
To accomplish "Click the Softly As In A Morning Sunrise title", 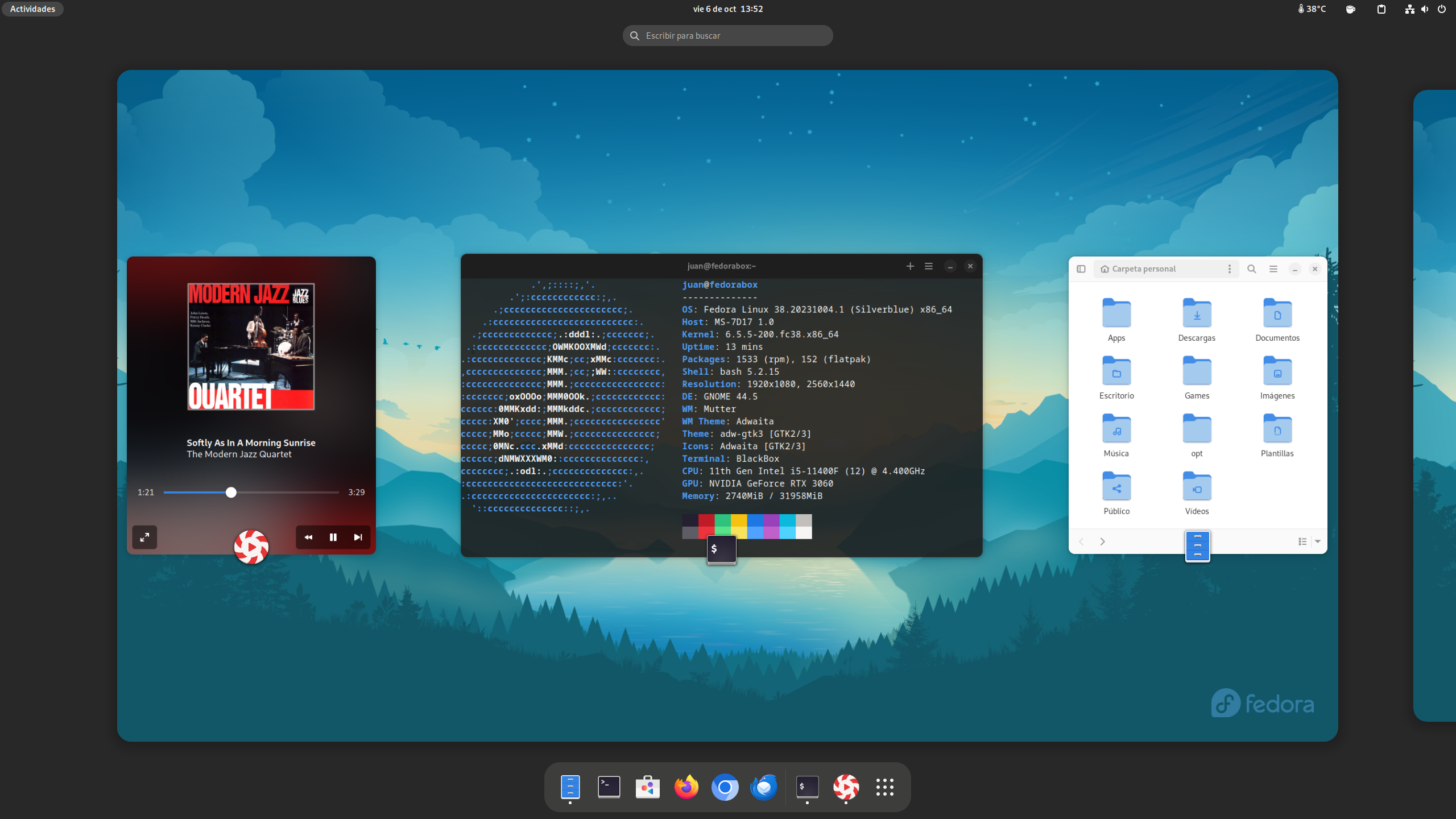I will [x=251, y=442].
